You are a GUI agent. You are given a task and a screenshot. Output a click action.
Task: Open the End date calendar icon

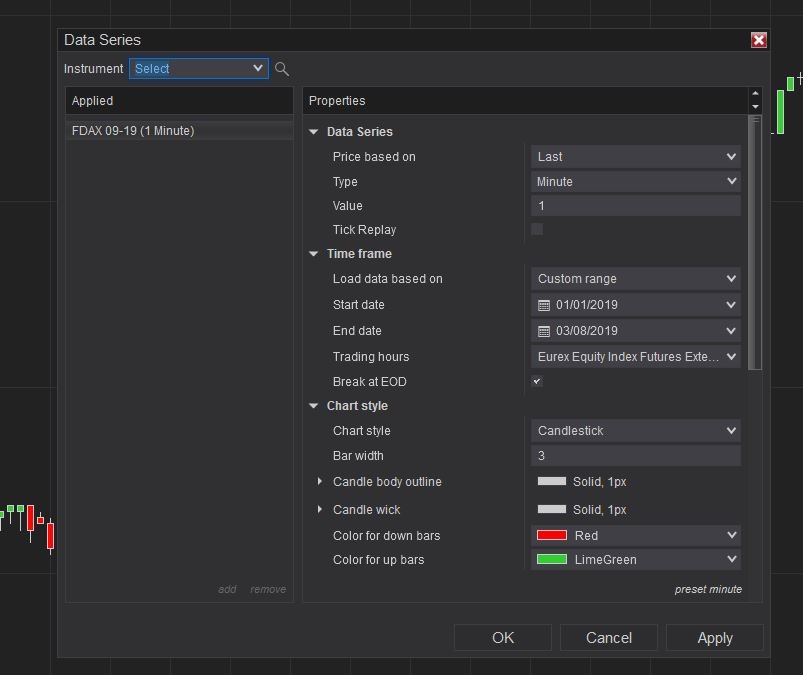tap(544, 331)
